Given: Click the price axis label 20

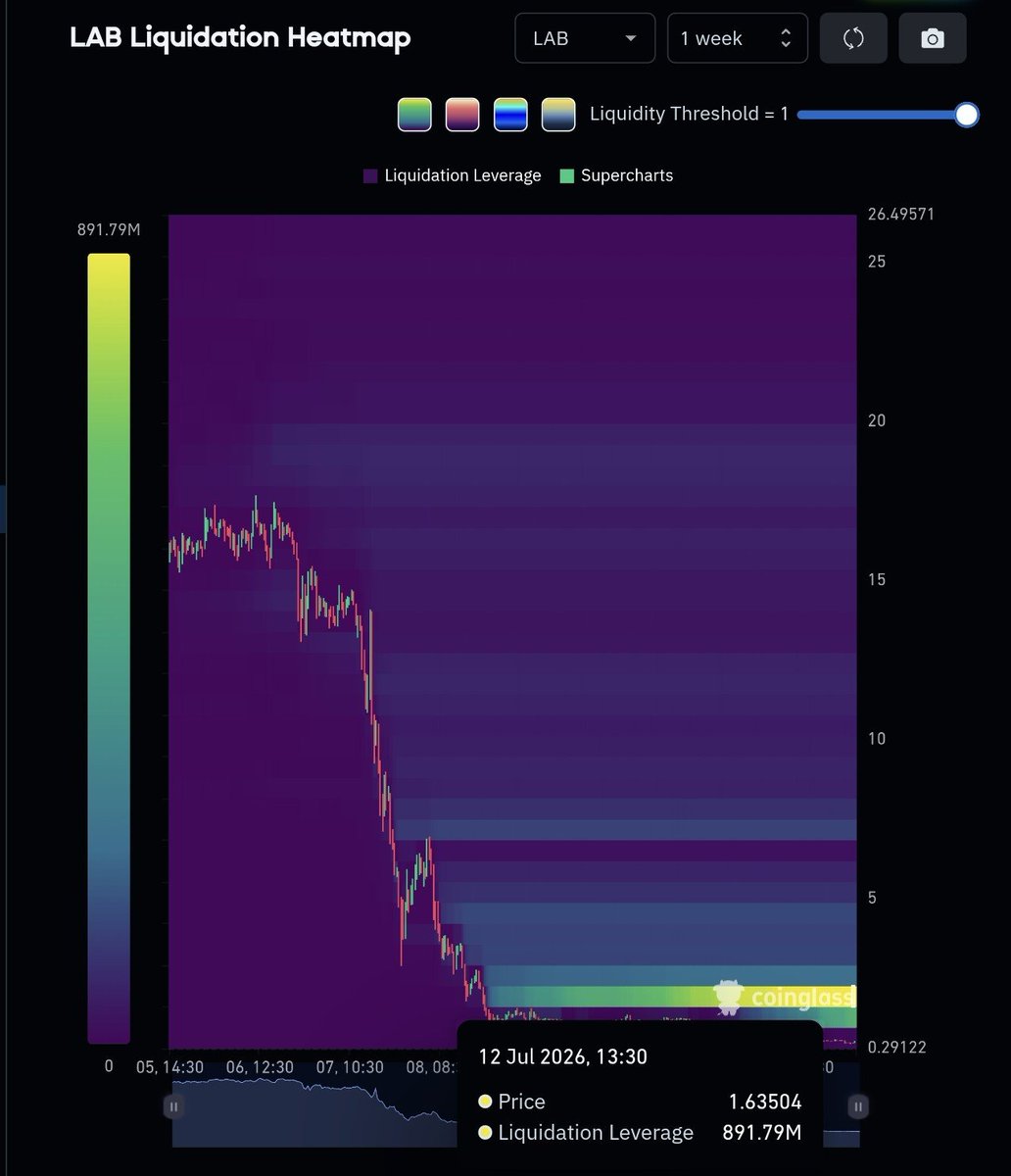Looking at the screenshot, I should click(877, 420).
